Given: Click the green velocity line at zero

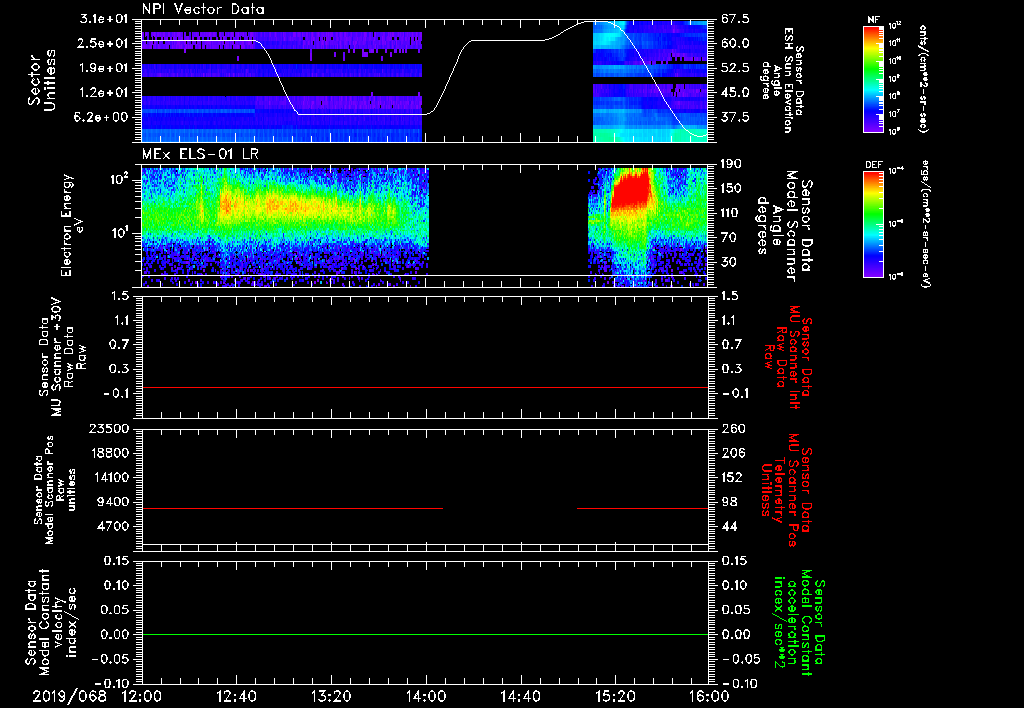Looking at the screenshot, I should pyautogui.click(x=424, y=634).
